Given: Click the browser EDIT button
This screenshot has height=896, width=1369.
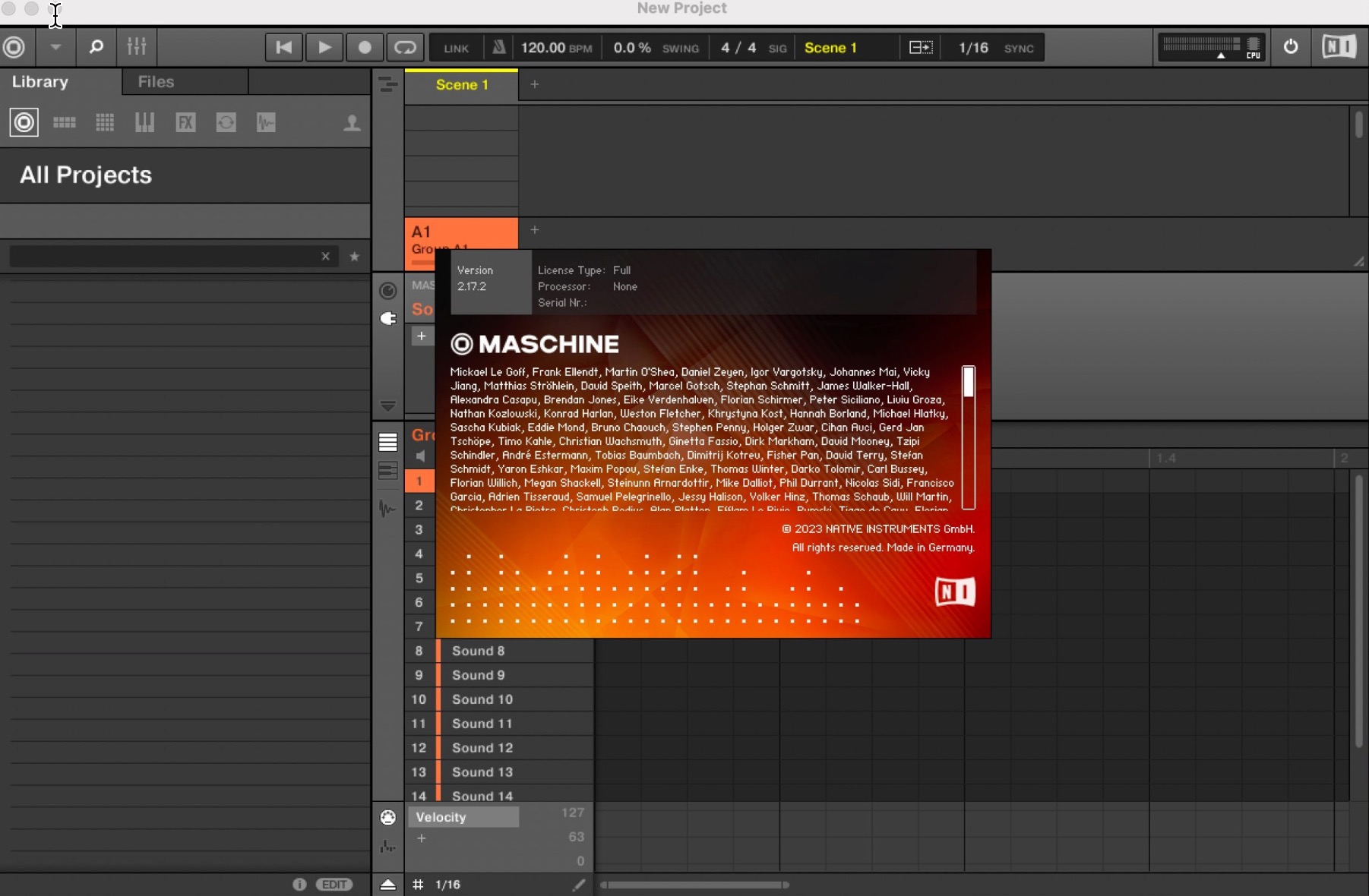Looking at the screenshot, I should click(334, 885).
